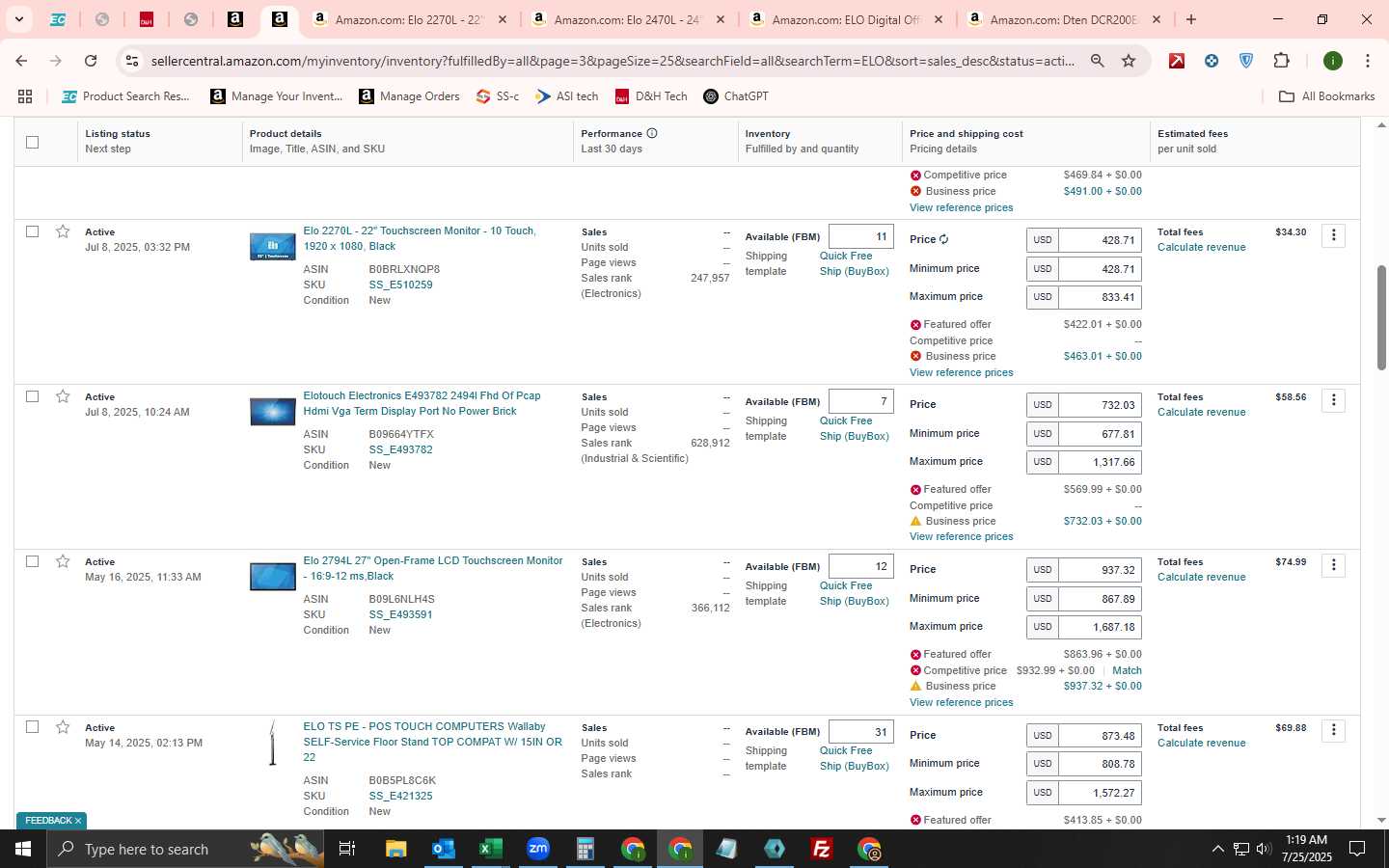Favorite the Elo 2270L listing star
The height and width of the screenshot is (868, 1389).
[63, 231]
